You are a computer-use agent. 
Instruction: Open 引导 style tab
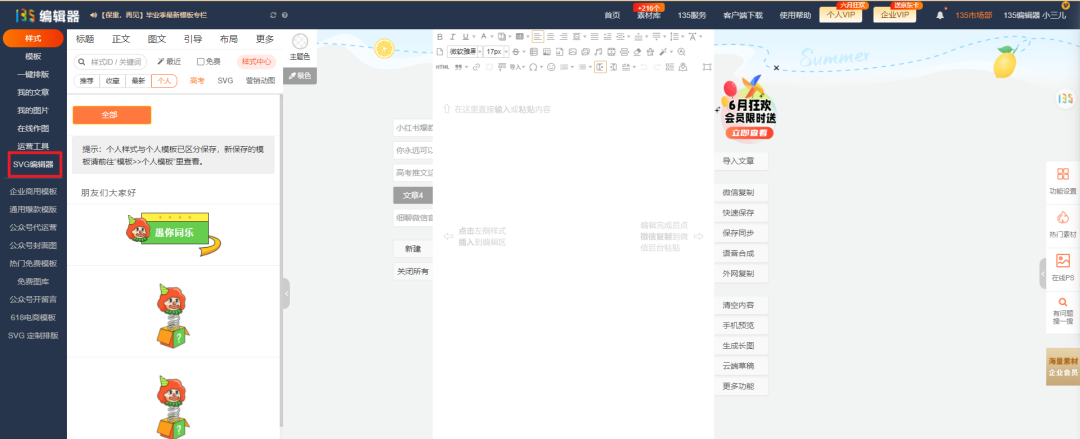click(x=193, y=39)
